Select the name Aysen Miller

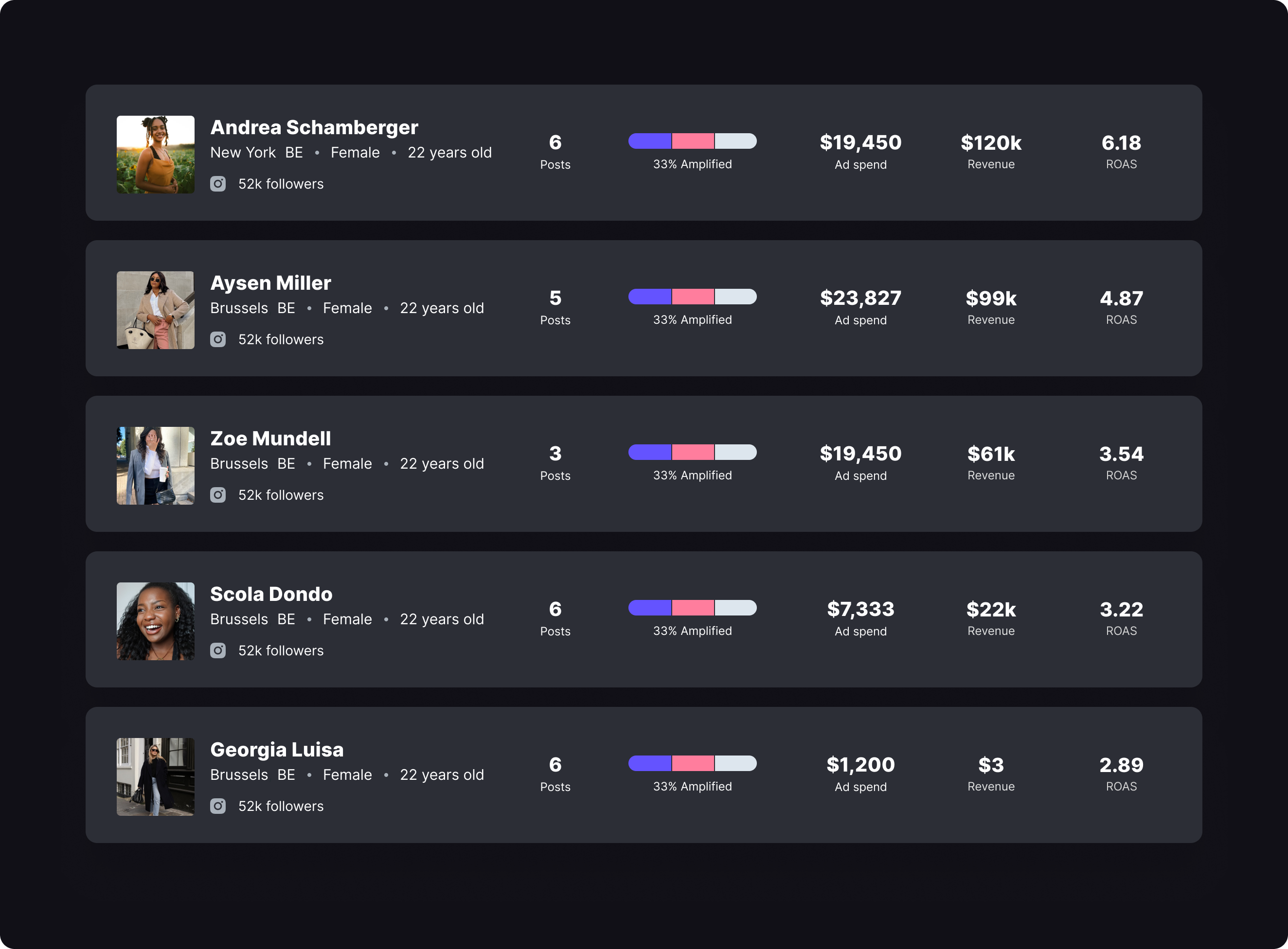click(x=271, y=283)
